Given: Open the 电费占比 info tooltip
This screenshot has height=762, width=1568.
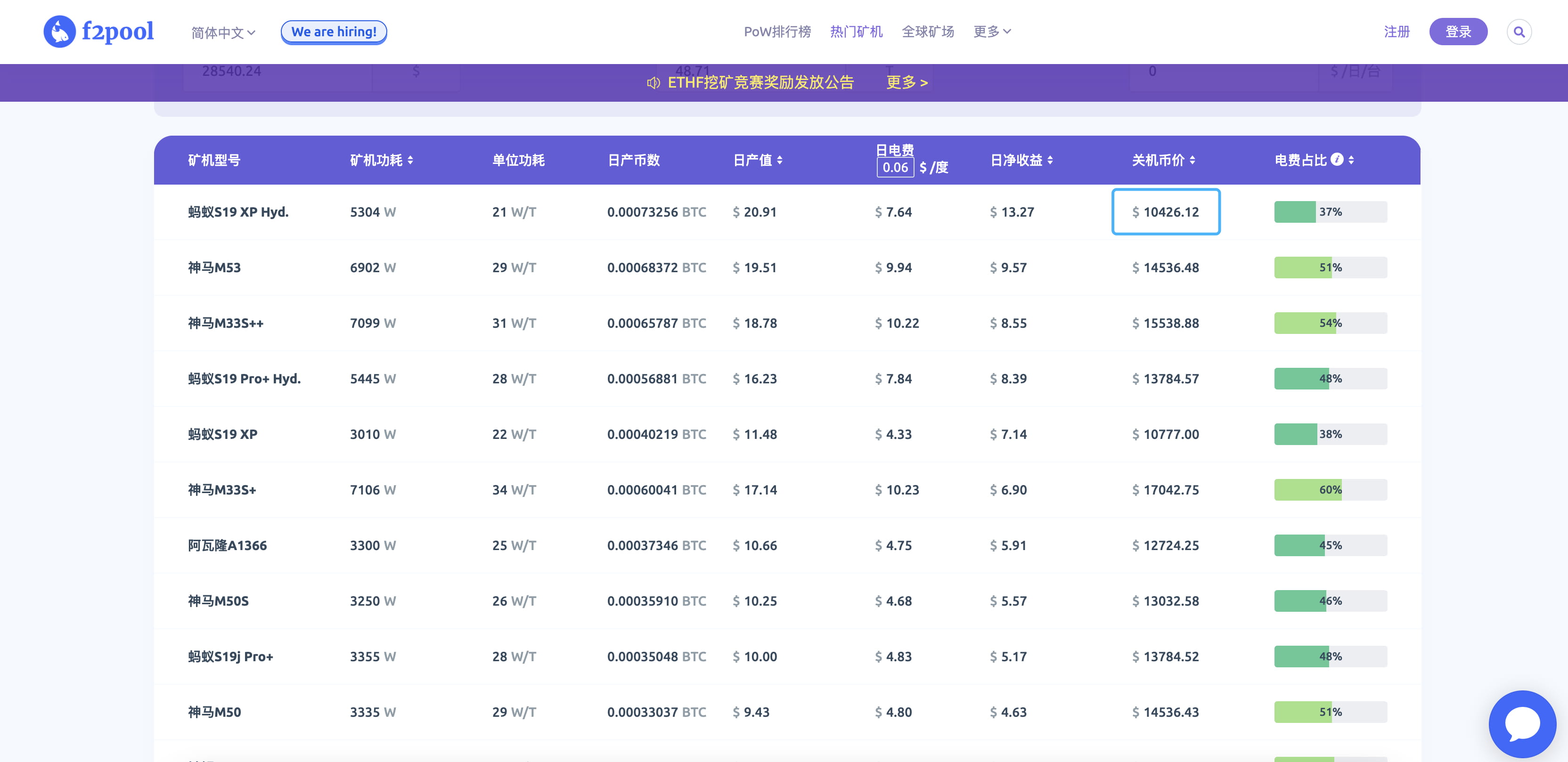Looking at the screenshot, I should click(1337, 160).
